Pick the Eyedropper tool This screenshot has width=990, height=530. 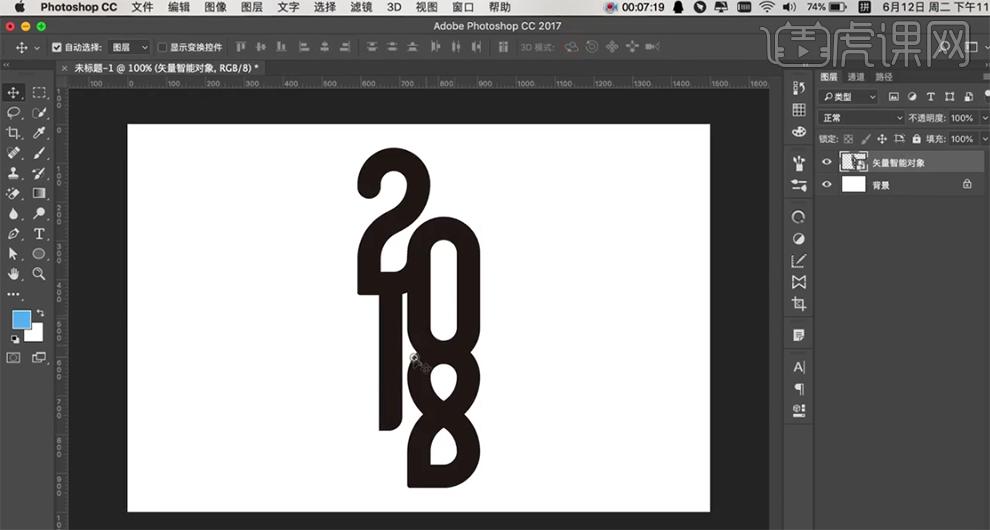(39, 133)
